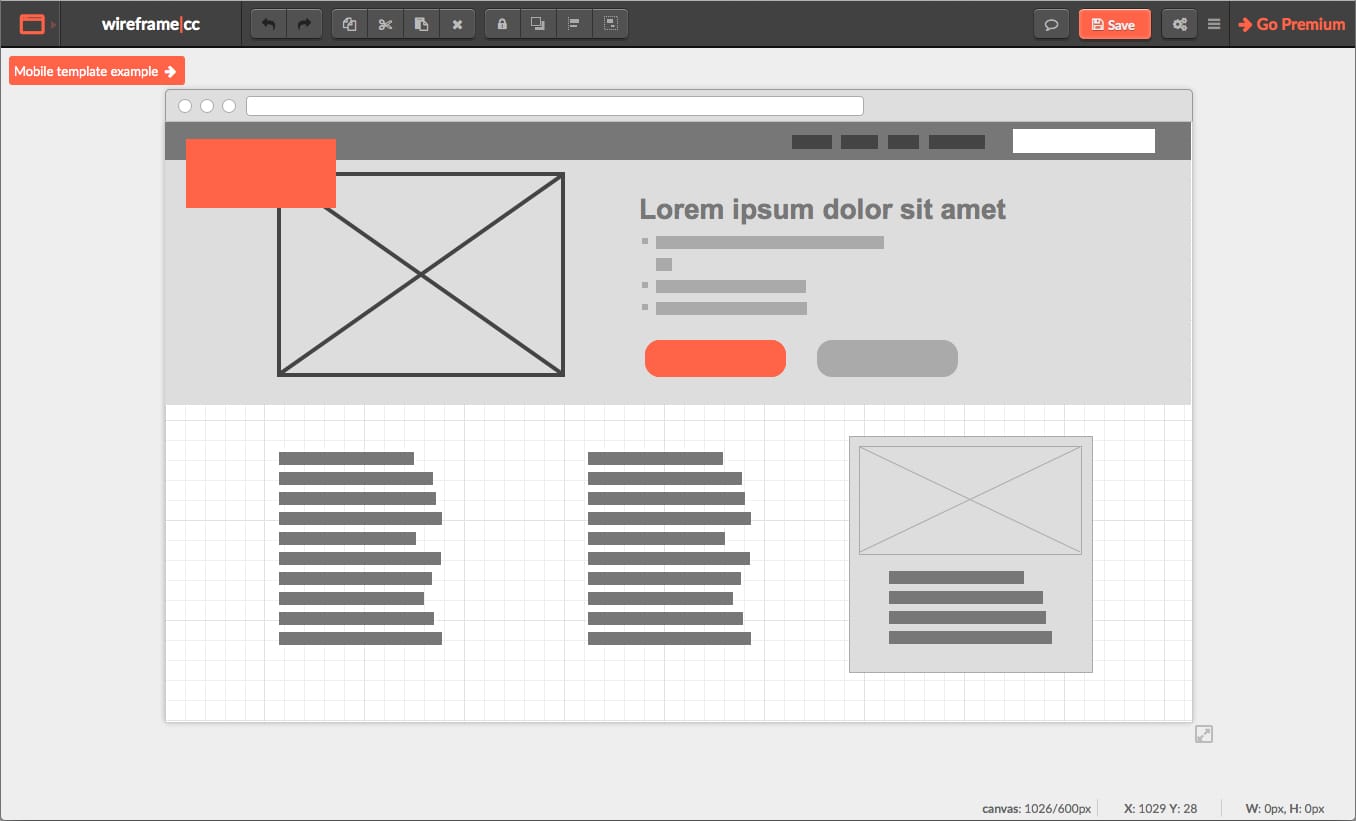Click the Paste clipboard icon
1356x821 pixels.
point(421,24)
